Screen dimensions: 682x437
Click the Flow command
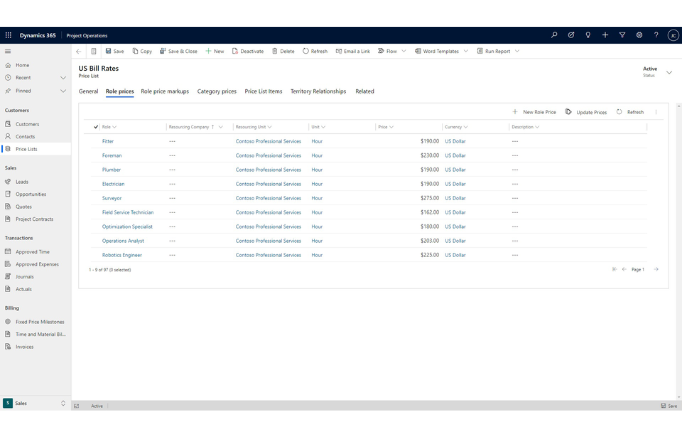tap(388, 51)
